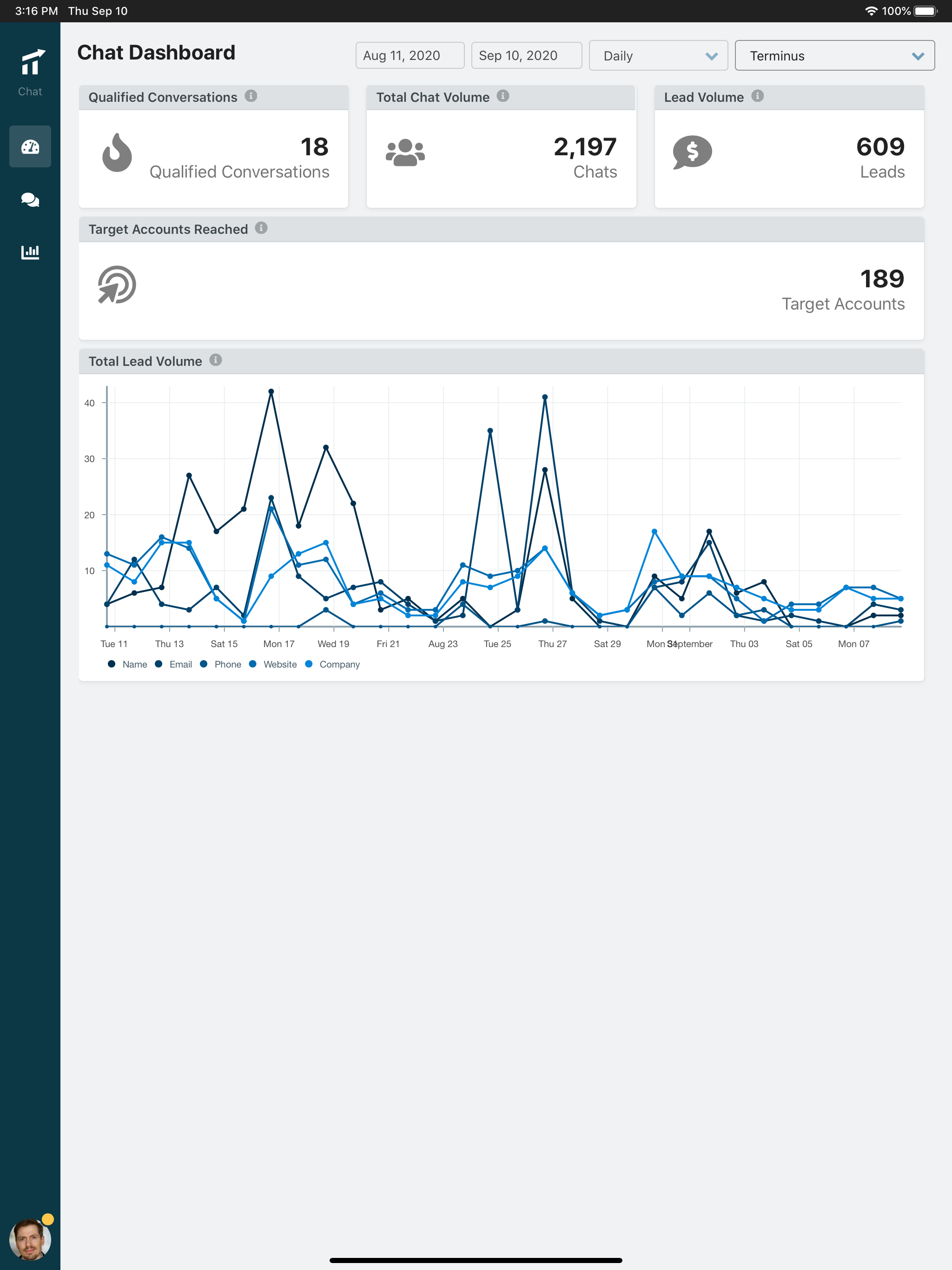The width and height of the screenshot is (952, 1270).
Task: Click info icon beside Total Lead Volume
Action: pyautogui.click(x=215, y=360)
